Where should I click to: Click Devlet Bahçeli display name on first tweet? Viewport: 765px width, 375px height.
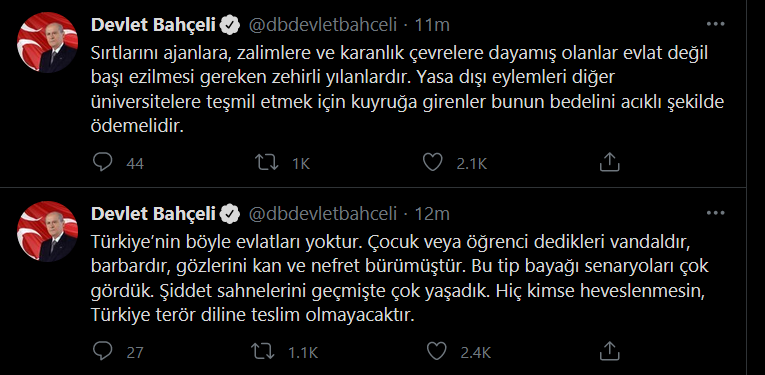coord(153,25)
